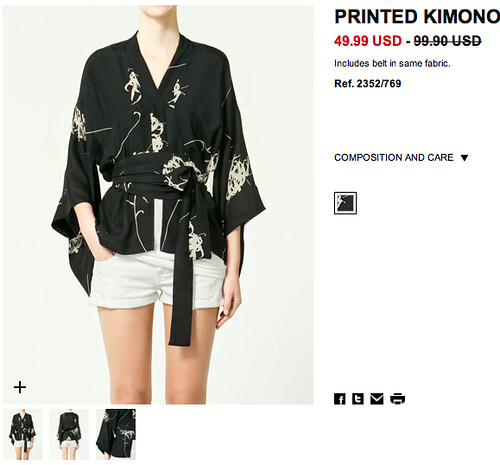Click the crossed-out 99.90 USD price
The image size is (500, 465).
click(447, 41)
